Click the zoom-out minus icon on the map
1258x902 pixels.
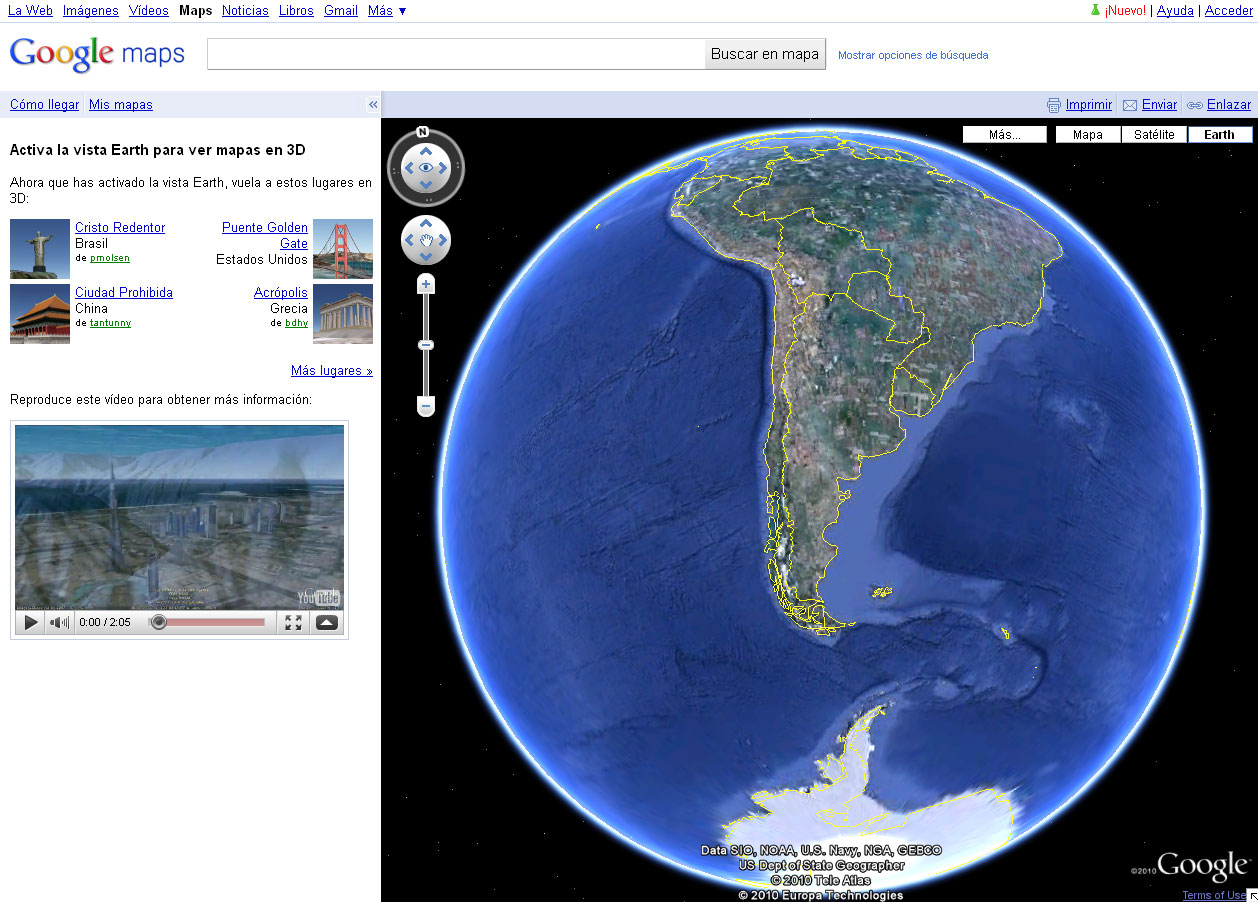click(425, 406)
